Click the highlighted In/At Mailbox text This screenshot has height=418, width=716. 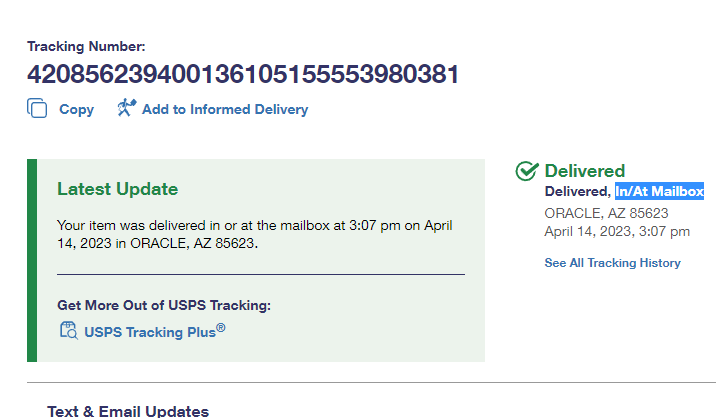pyautogui.click(x=659, y=191)
